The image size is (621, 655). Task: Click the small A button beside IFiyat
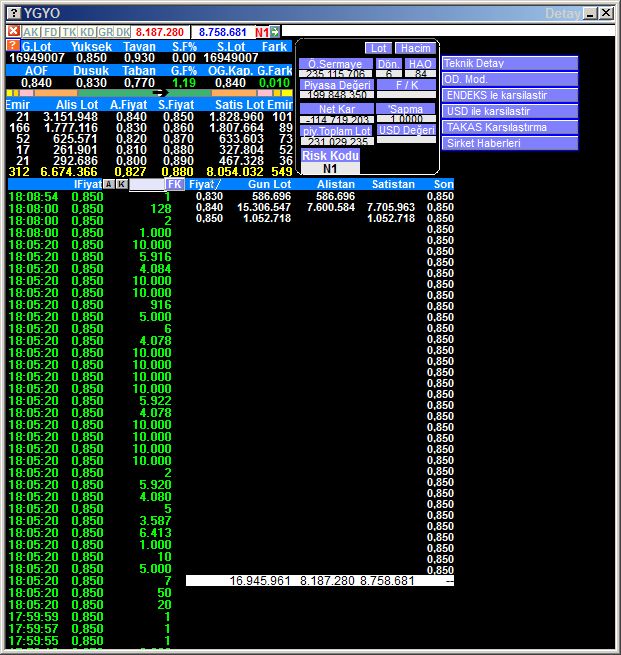coord(109,184)
